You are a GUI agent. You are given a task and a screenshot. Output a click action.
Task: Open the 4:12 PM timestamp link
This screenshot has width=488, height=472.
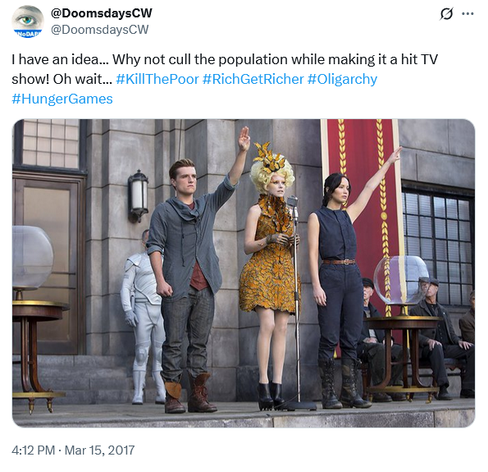(x=33, y=450)
